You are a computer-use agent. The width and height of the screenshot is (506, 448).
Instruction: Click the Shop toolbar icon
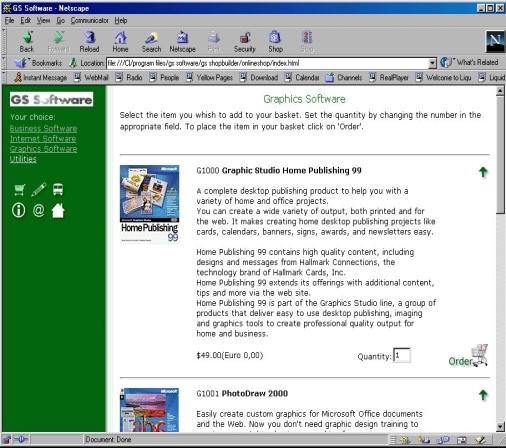tap(275, 42)
